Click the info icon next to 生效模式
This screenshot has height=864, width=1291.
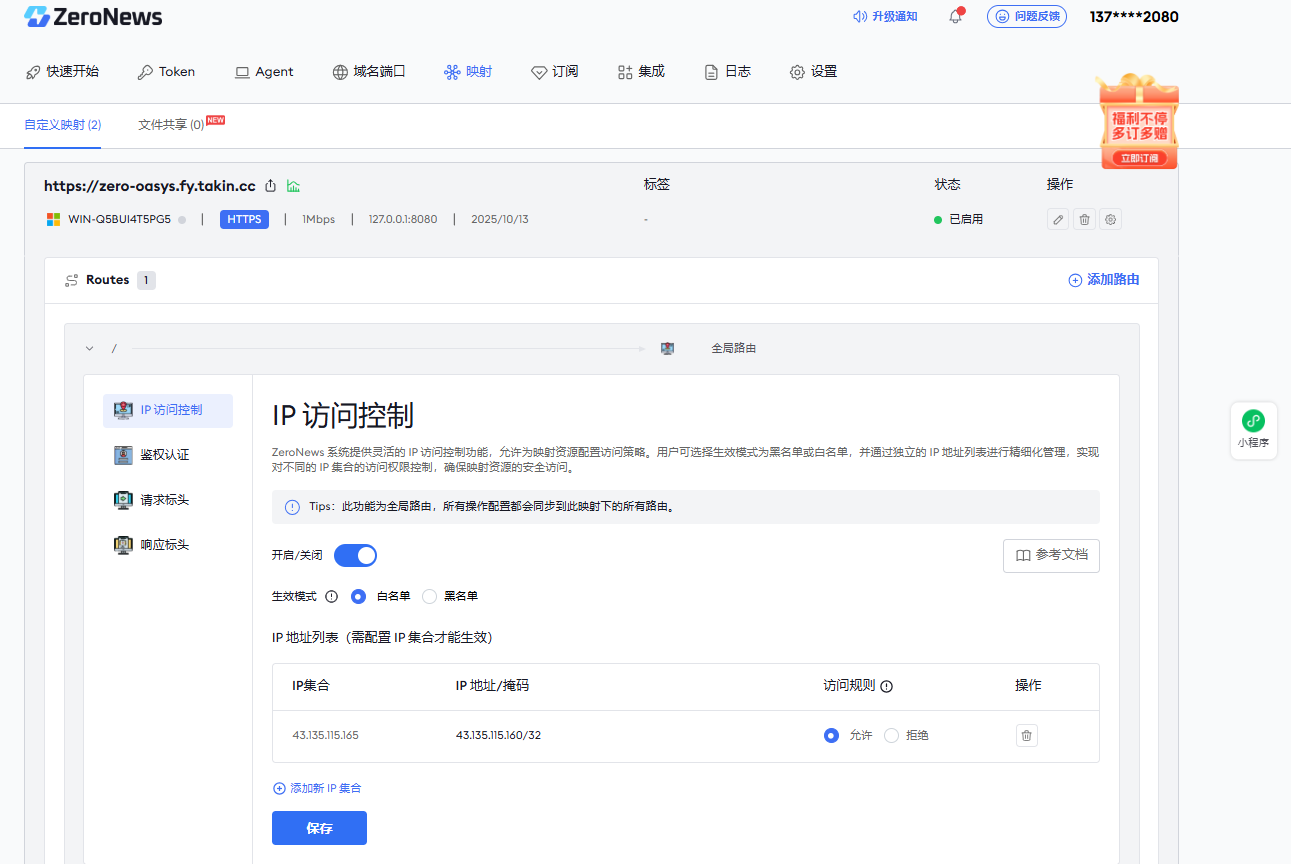(x=332, y=596)
